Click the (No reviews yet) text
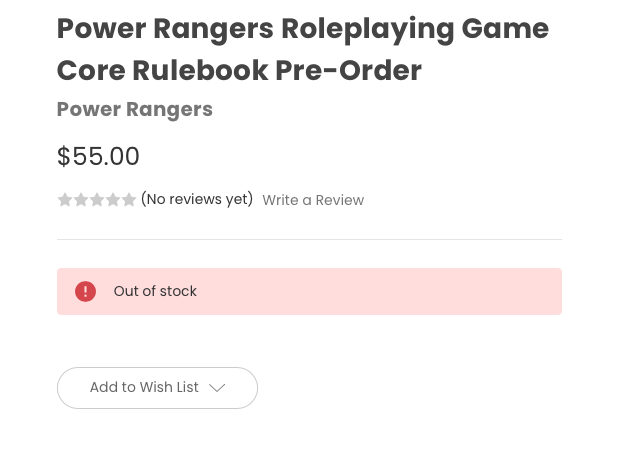Screen dimensions: 626x453 [197, 199]
